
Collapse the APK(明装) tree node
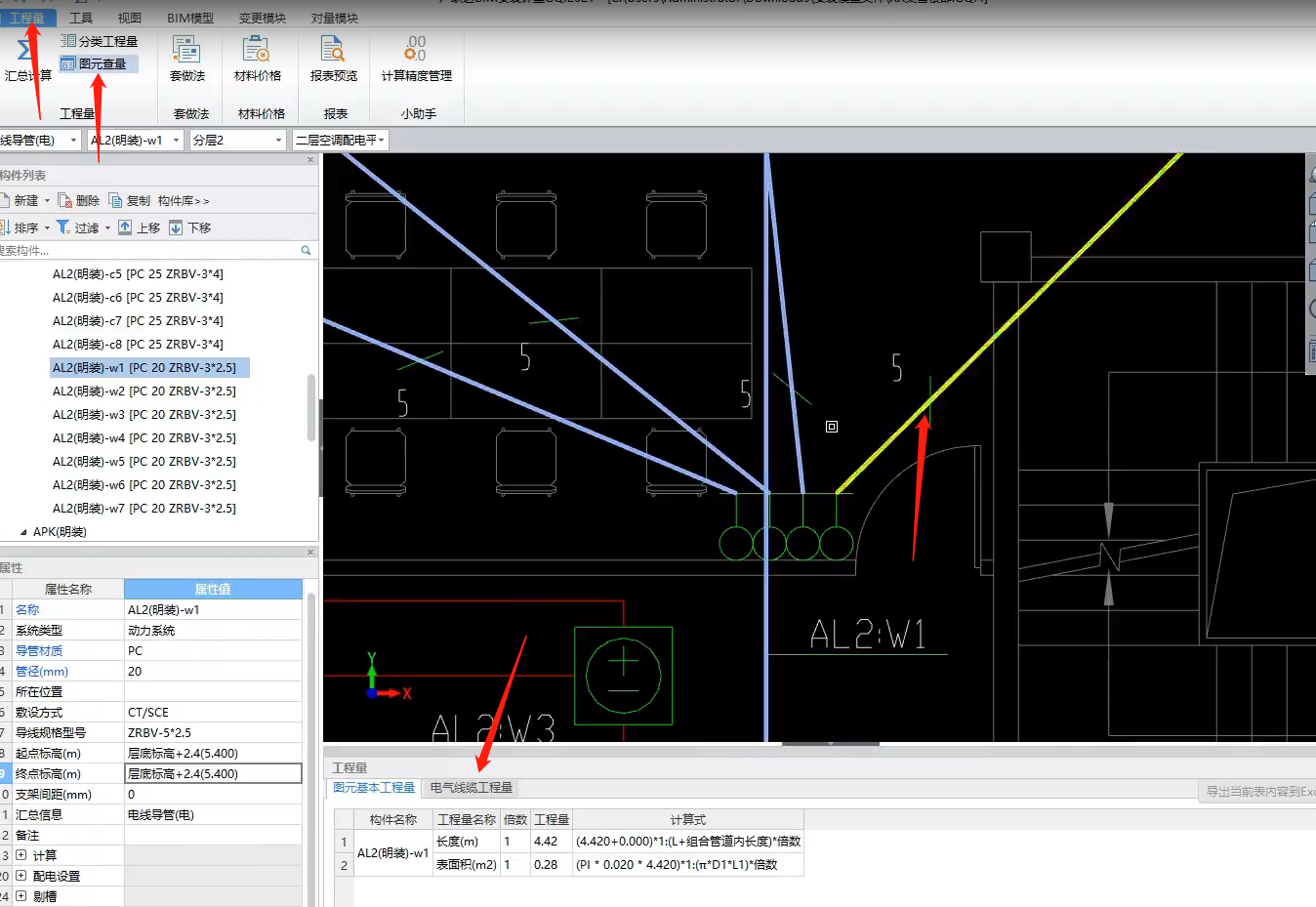pos(23,532)
